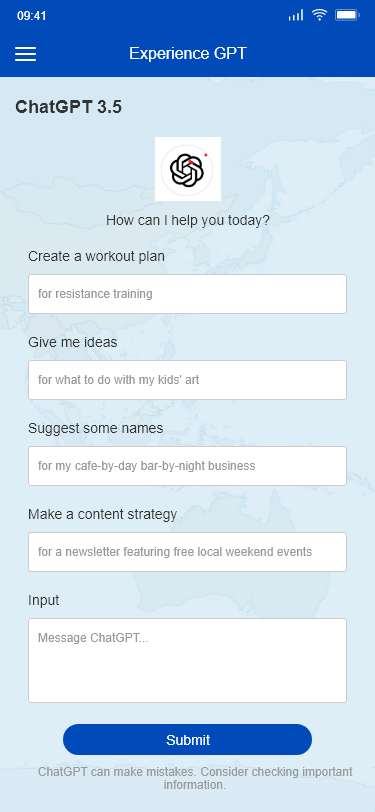Click the Submit button
375x812 pixels.
coord(188,740)
